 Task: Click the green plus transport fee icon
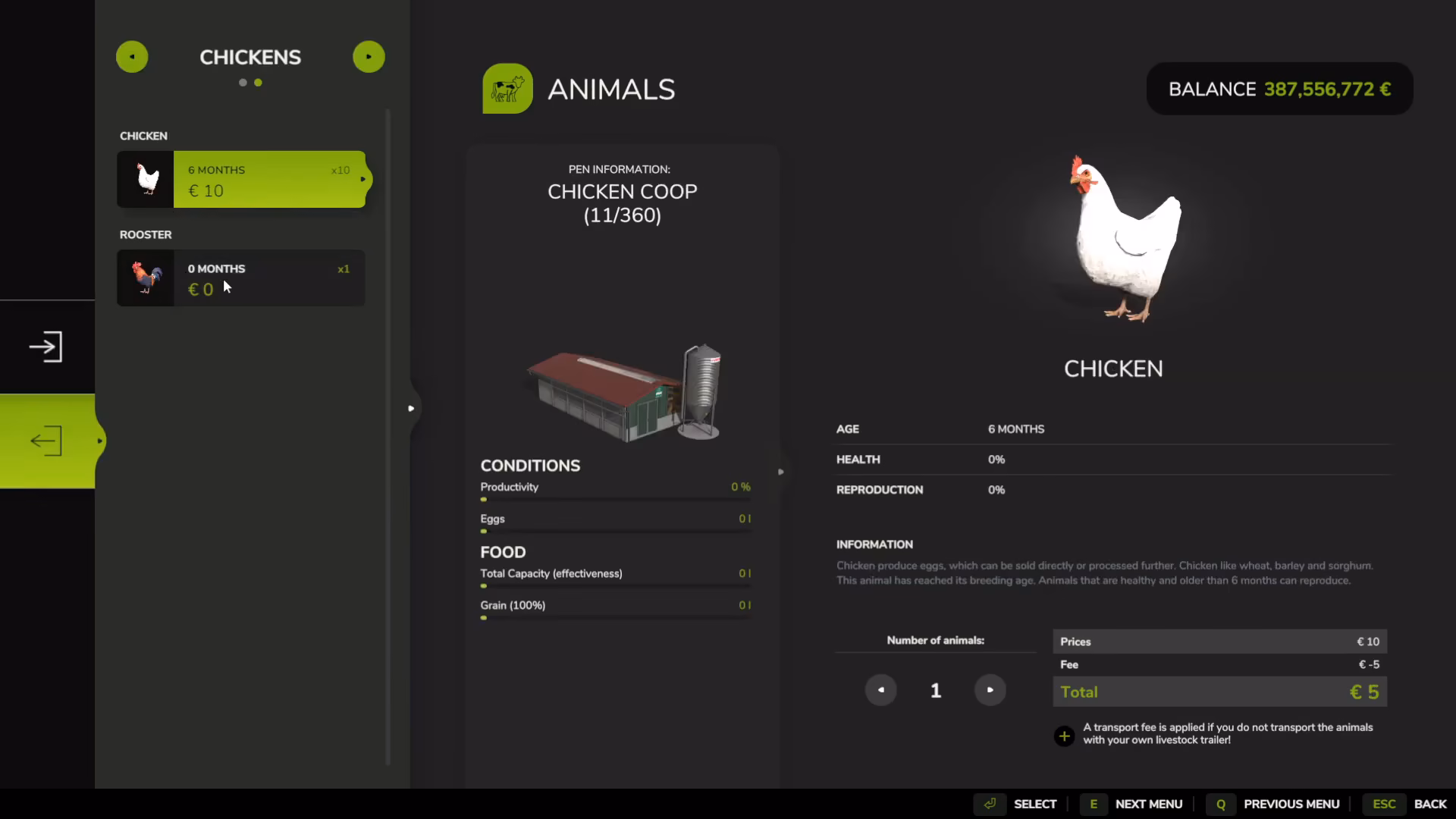pyautogui.click(x=1064, y=736)
